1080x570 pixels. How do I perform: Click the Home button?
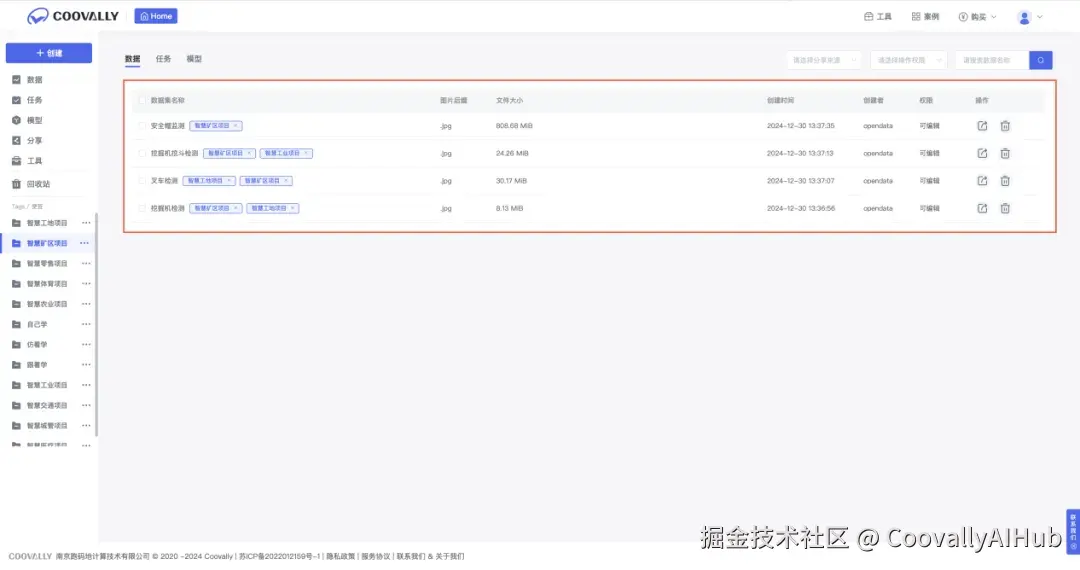pyautogui.click(x=156, y=16)
